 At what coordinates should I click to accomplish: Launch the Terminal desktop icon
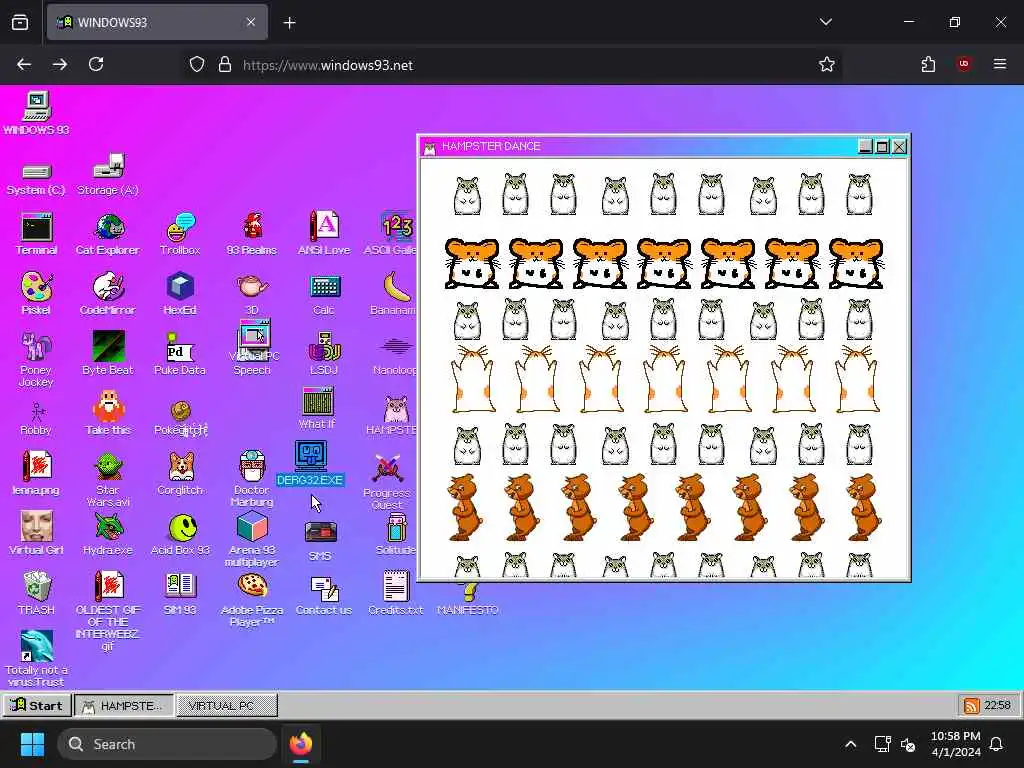coord(36,234)
